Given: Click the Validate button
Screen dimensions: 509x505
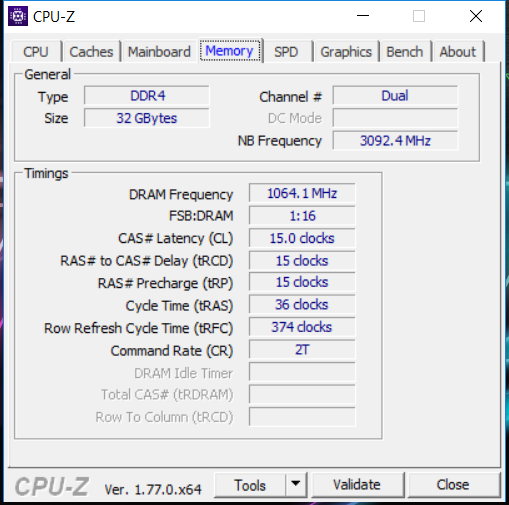Looking at the screenshot, I should click(x=357, y=485).
